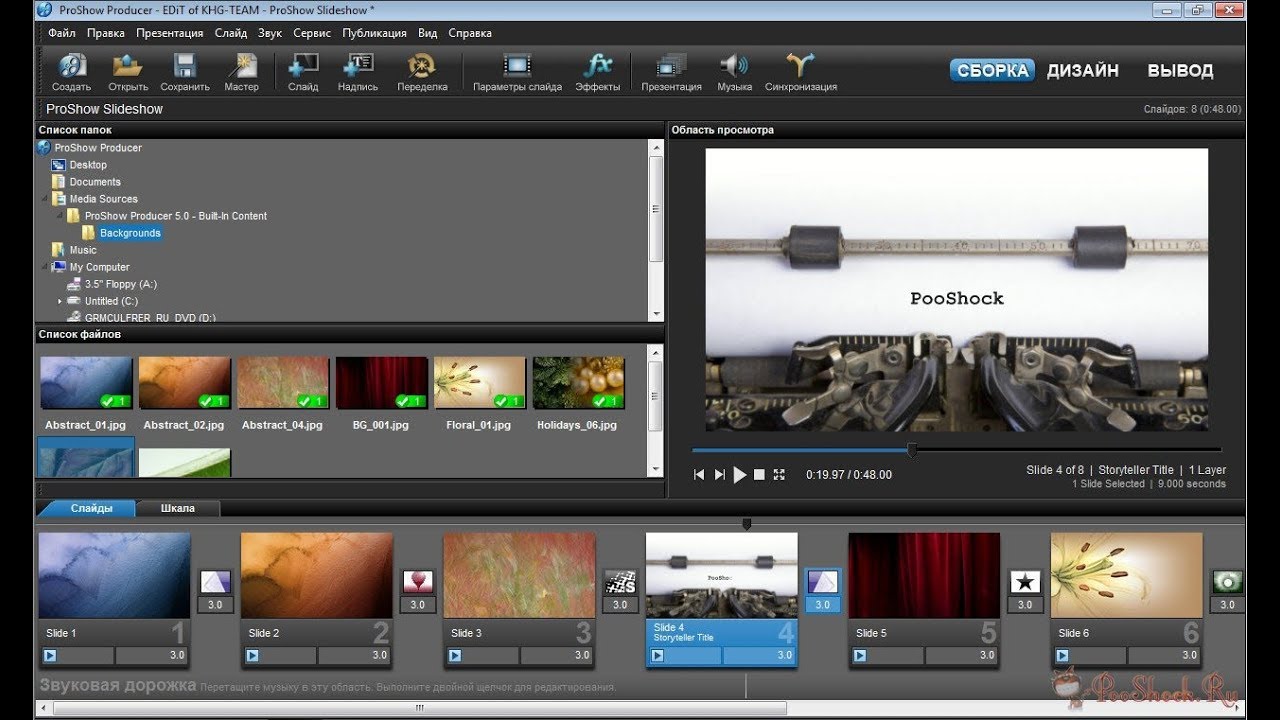The width and height of the screenshot is (1280, 720).
Task: Select the Music folder in tree
Action: tap(83, 250)
